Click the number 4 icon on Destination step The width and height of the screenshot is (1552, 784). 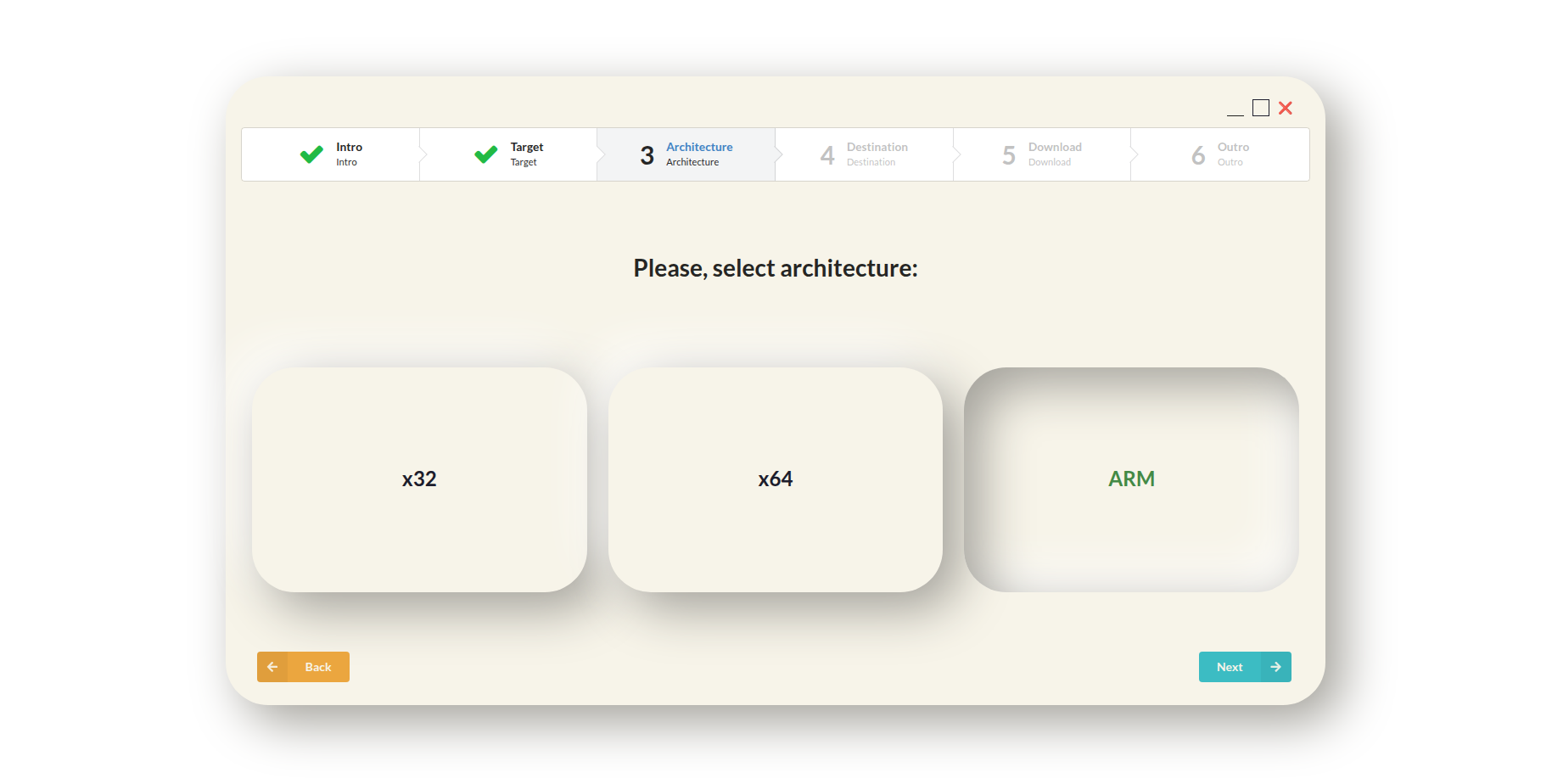point(827,154)
